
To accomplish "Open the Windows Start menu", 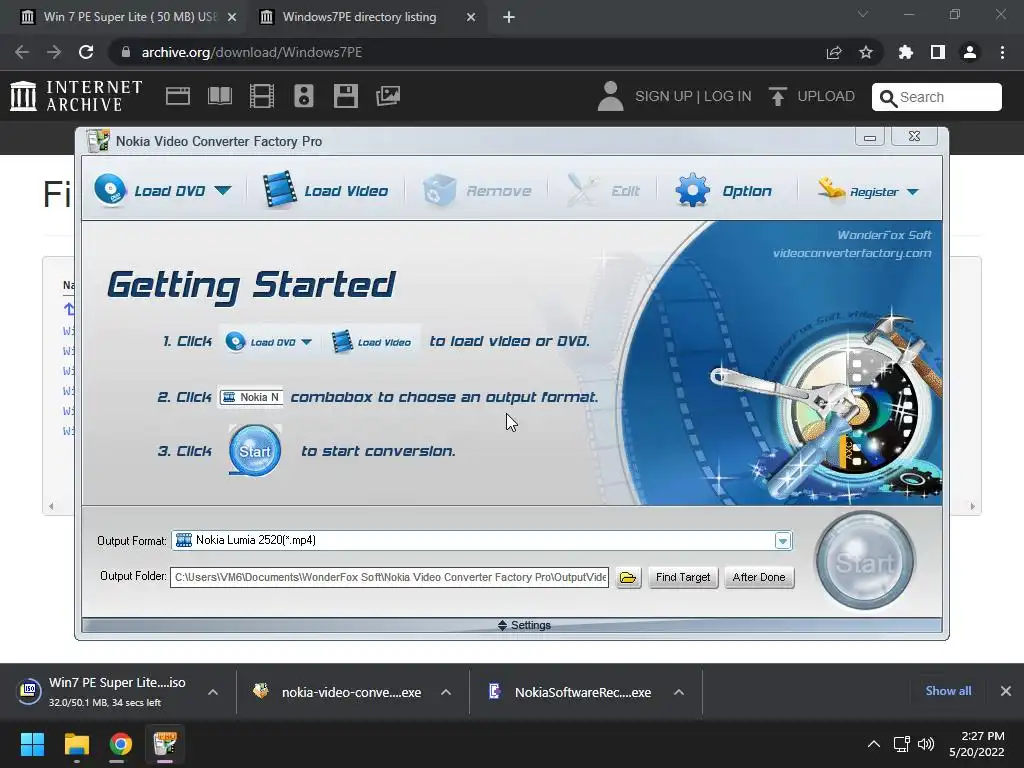I will [x=32, y=744].
